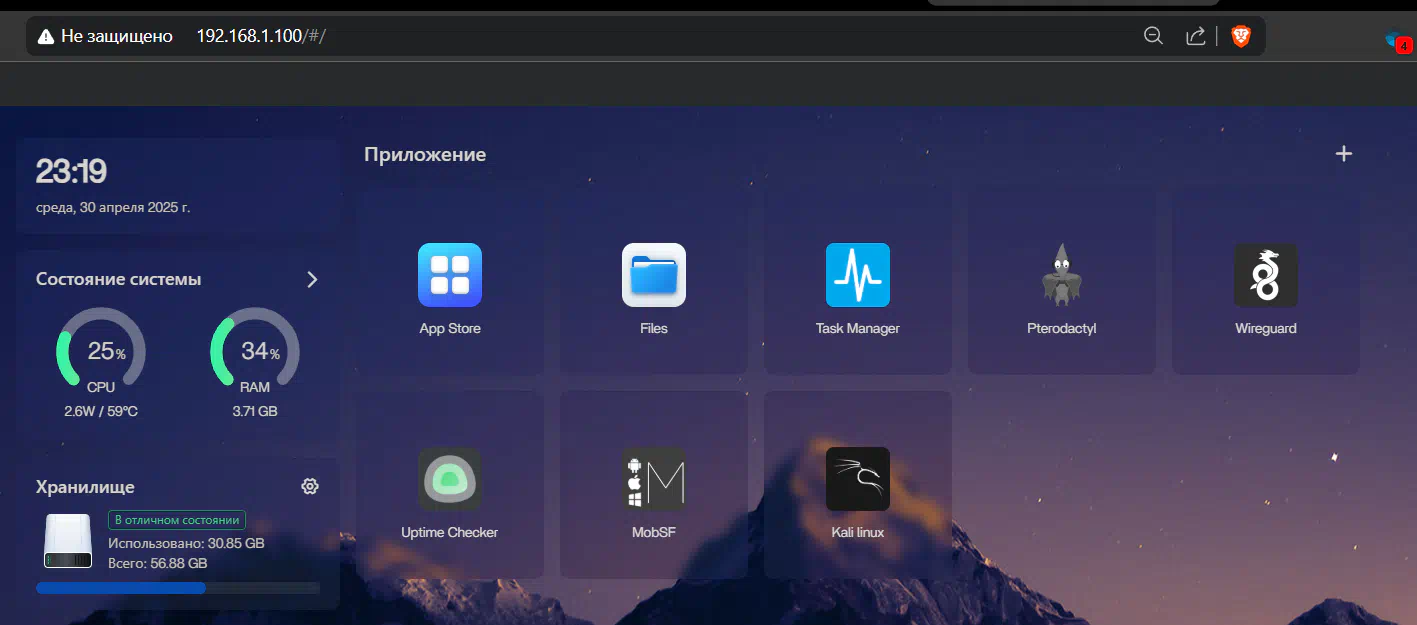Expand system status details chevron
Viewport: 1417px width, 625px height.
tap(312, 279)
